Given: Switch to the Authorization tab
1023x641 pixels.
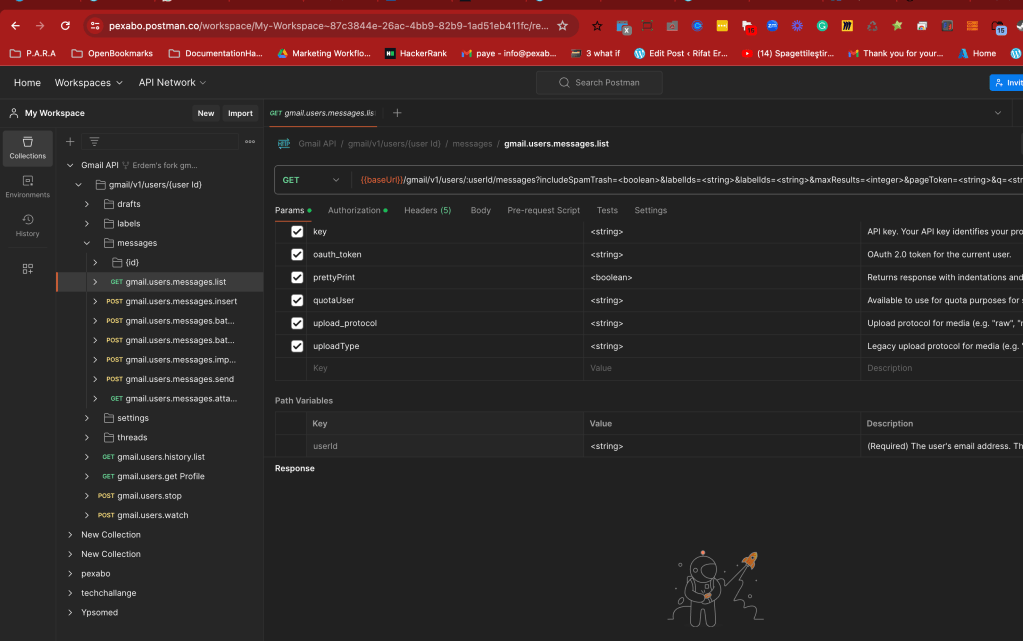Looking at the screenshot, I should pos(358,210).
